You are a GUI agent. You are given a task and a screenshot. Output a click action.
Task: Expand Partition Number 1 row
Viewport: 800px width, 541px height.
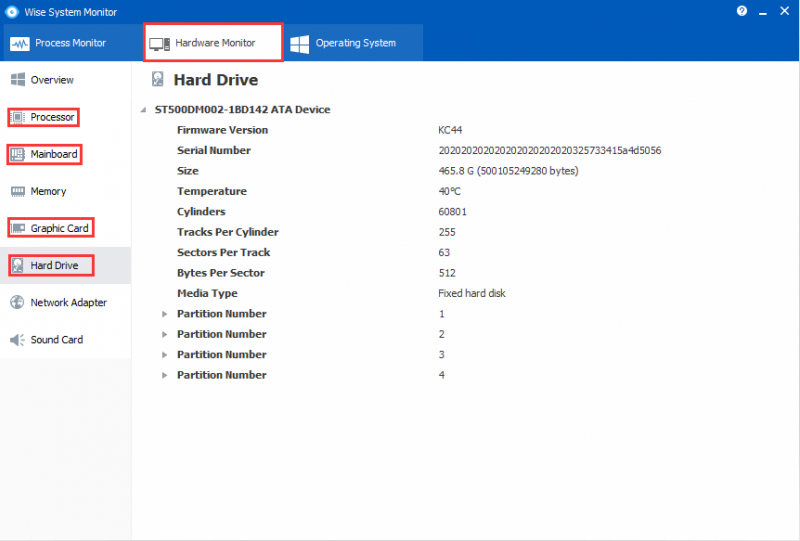tap(164, 314)
